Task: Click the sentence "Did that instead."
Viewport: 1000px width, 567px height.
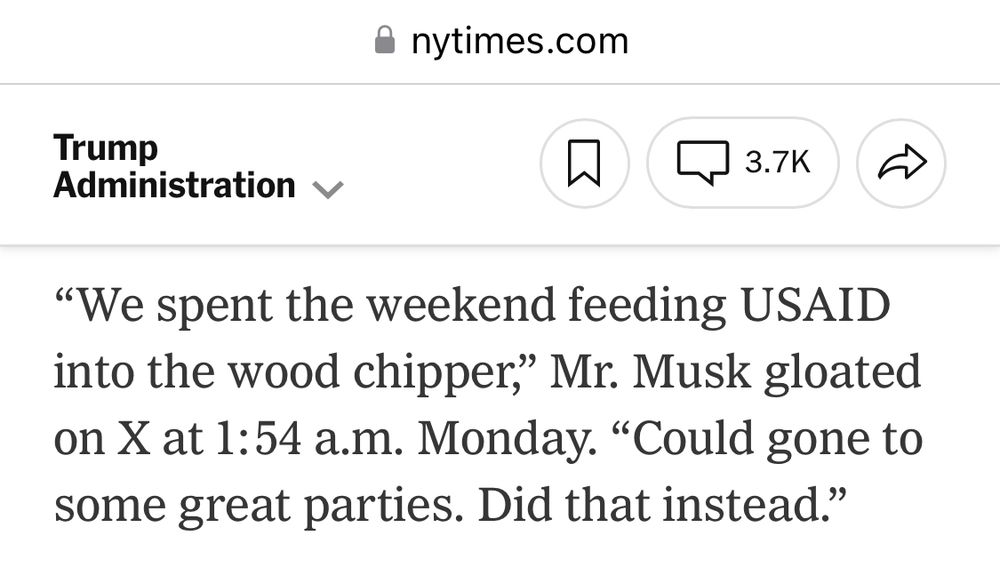Action: pos(662,506)
